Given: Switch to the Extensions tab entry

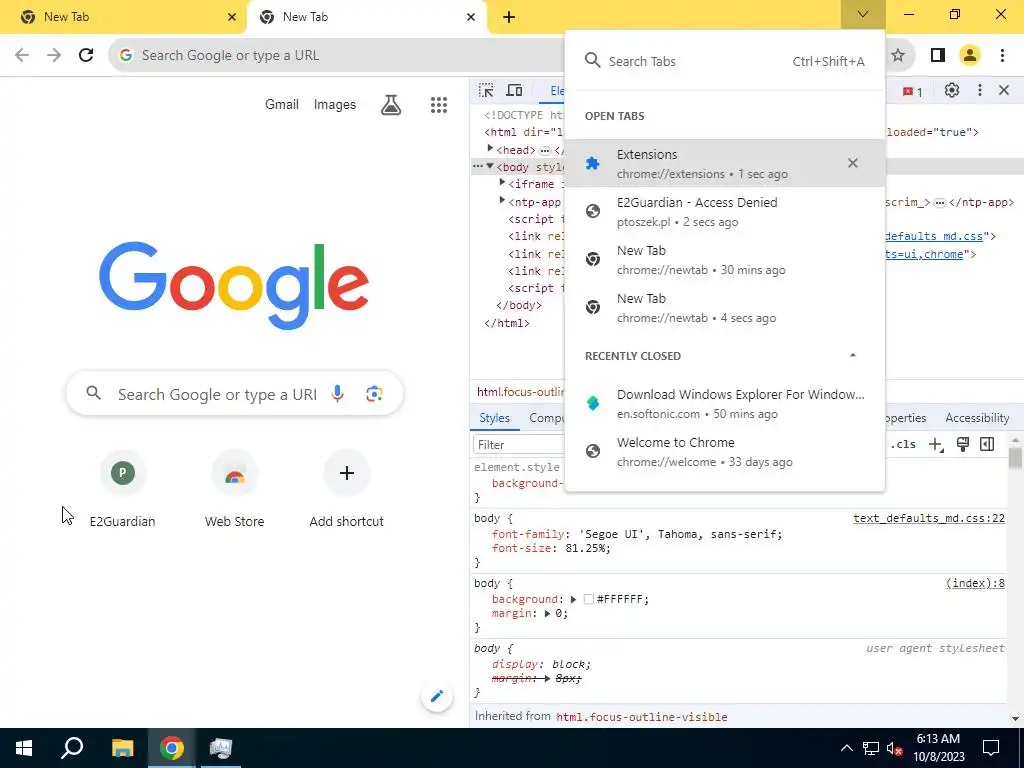Looking at the screenshot, I should (x=724, y=163).
